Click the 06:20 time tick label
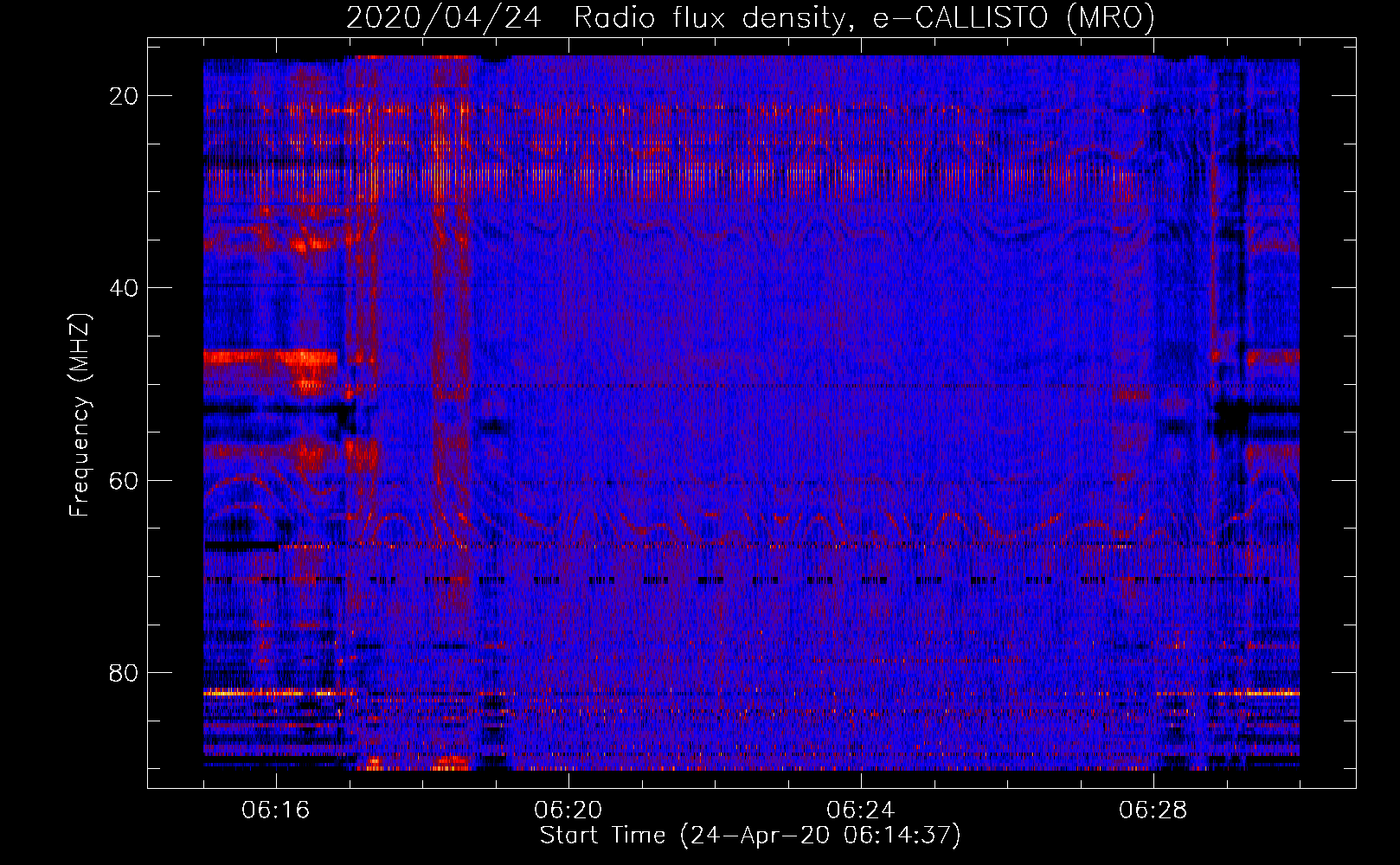1400x865 pixels. [x=568, y=810]
